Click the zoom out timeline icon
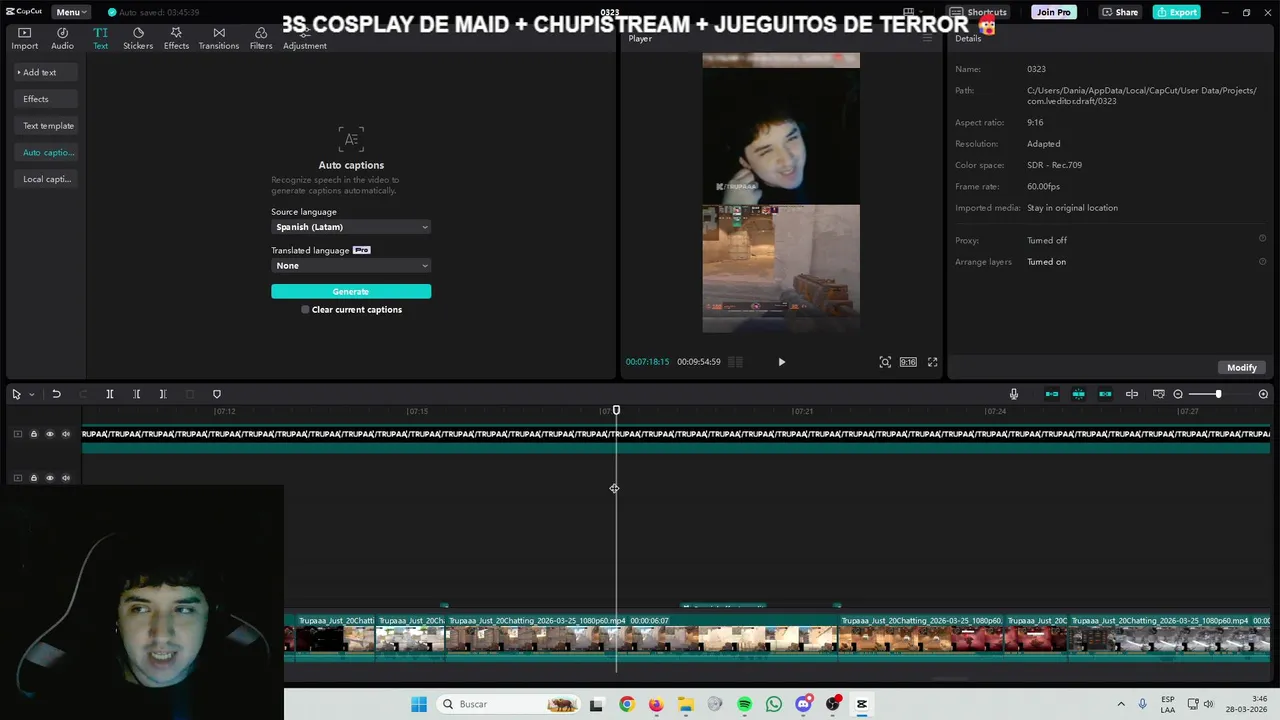This screenshot has width=1280, height=720. pos(1178,394)
